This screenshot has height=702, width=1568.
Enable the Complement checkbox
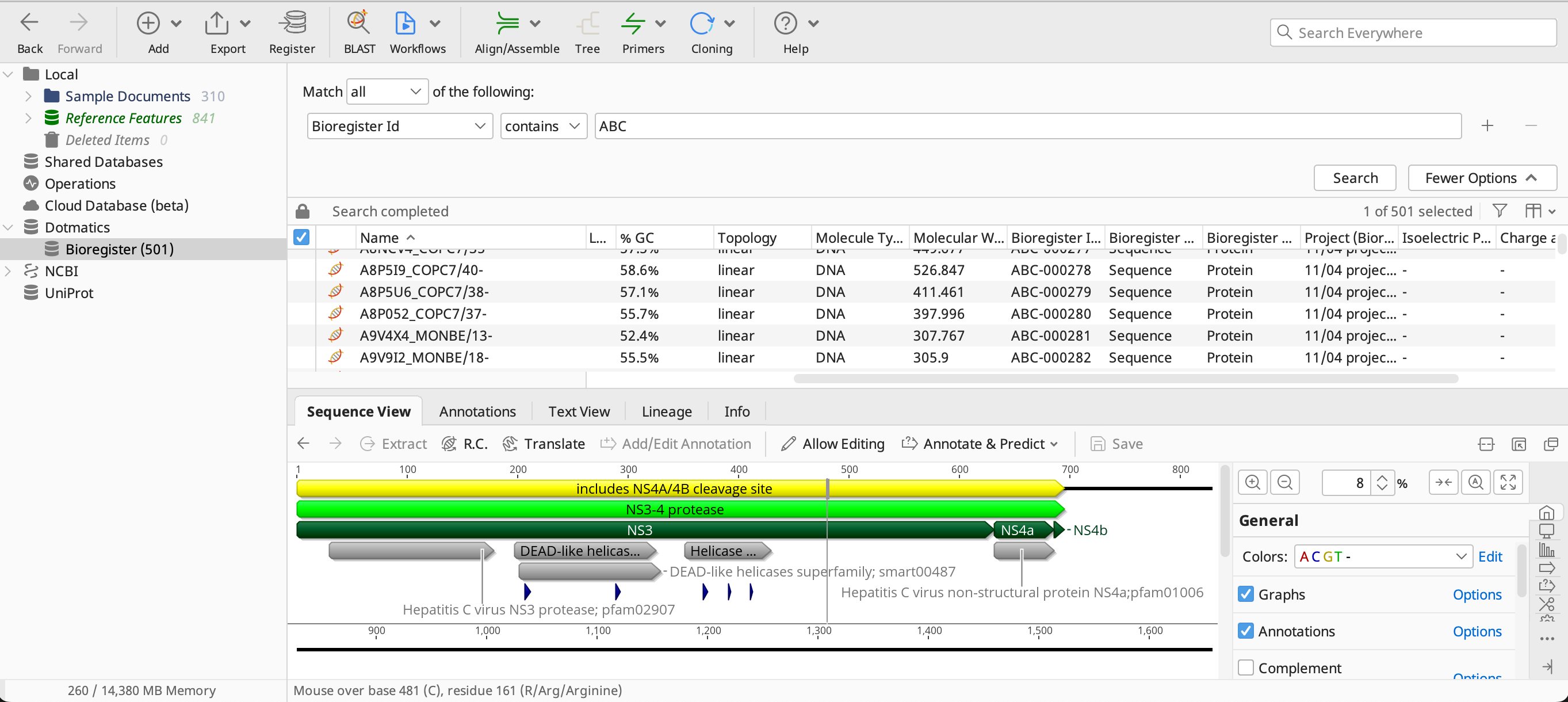(1246, 668)
